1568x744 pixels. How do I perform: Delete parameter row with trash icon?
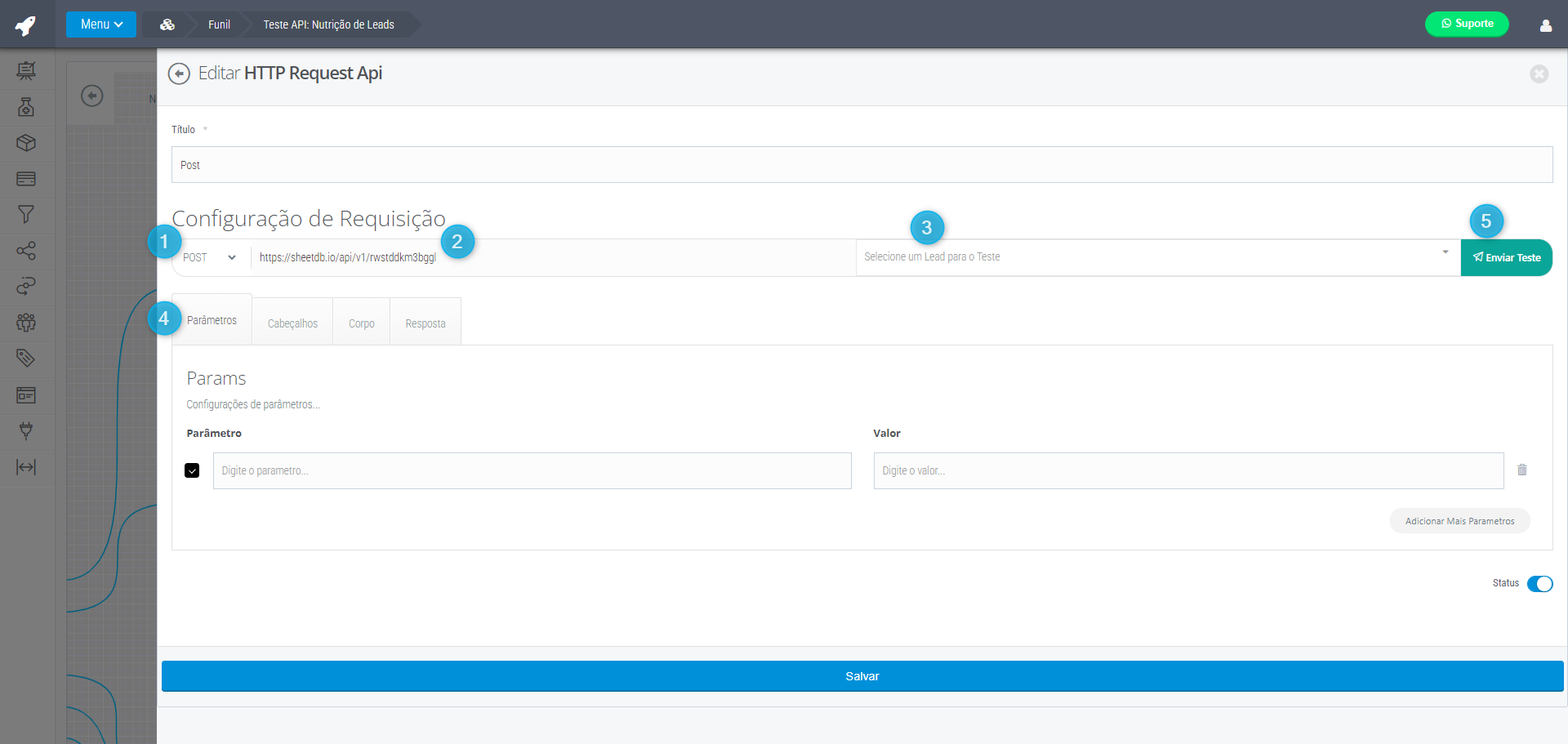point(1521,470)
